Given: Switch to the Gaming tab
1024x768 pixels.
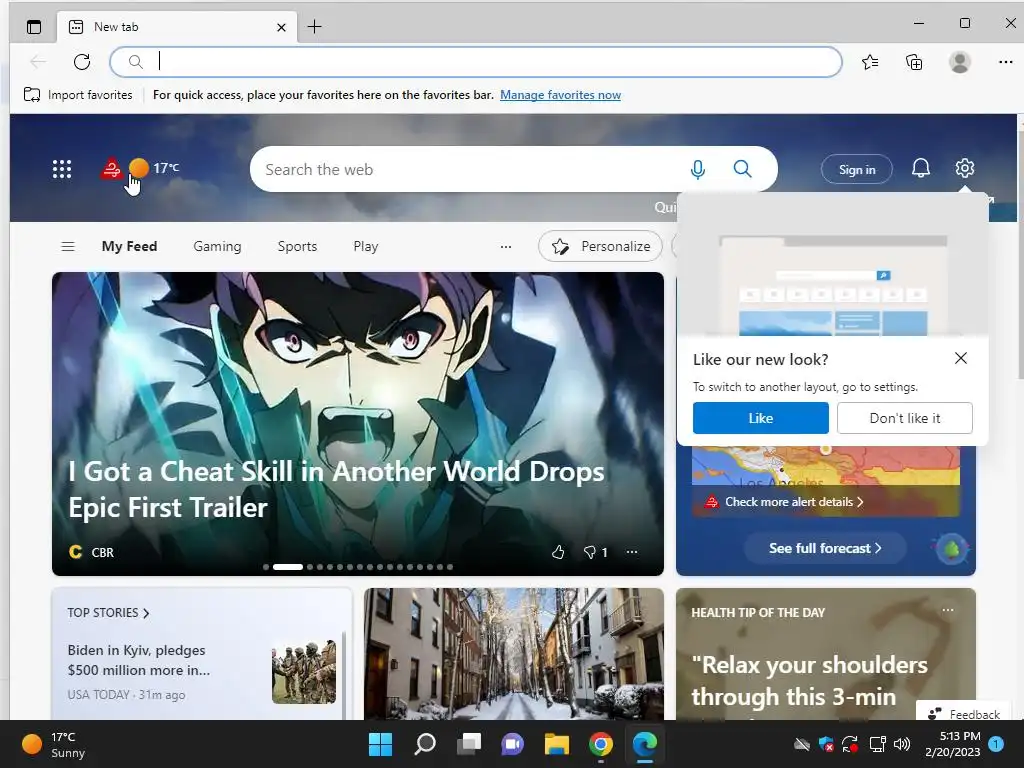Looking at the screenshot, I should [x=217, y=246].
